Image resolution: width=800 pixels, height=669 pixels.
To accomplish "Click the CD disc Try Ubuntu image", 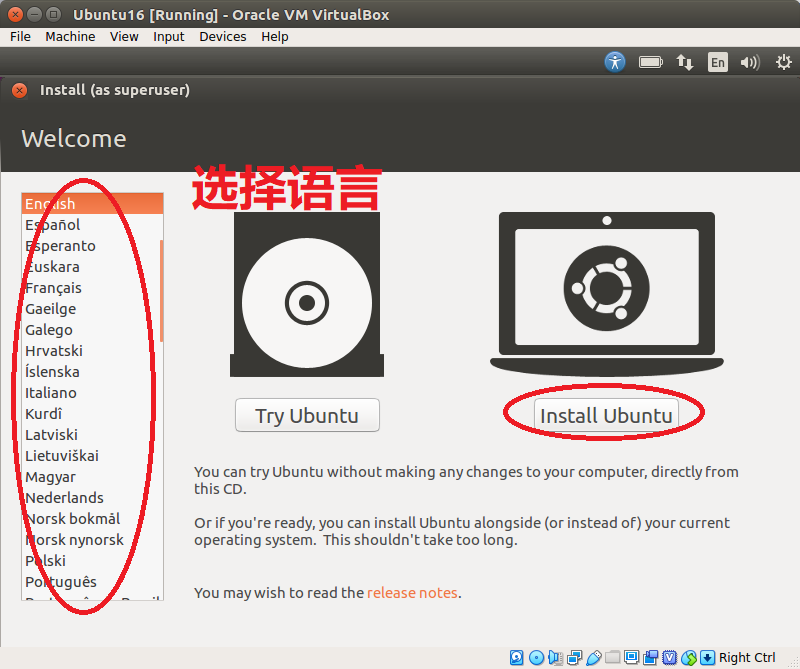I will 307,294.
